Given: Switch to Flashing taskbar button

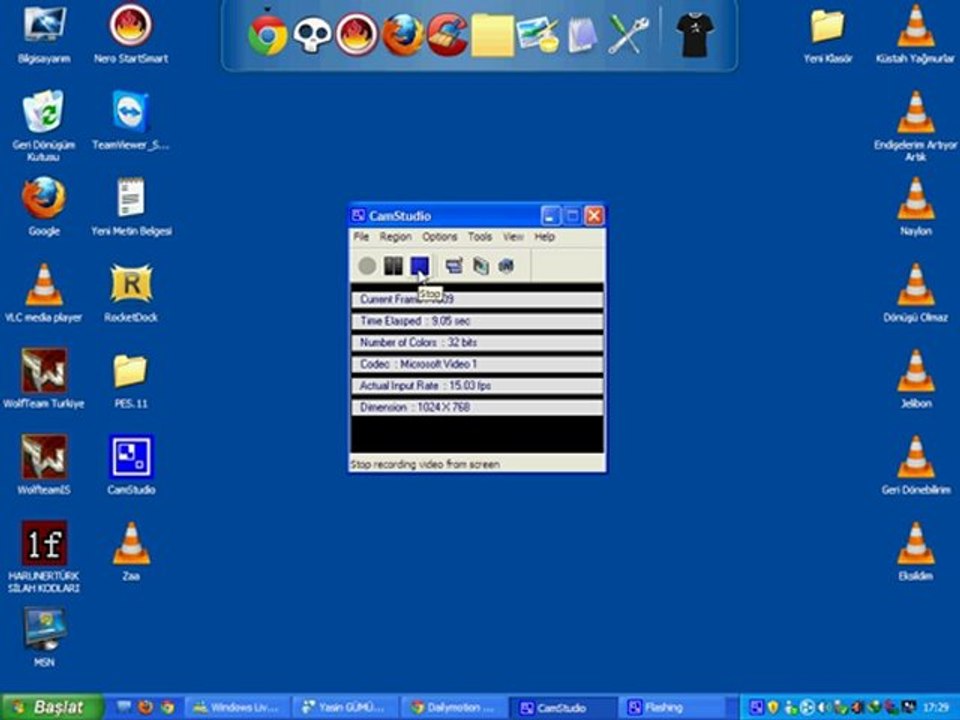Looking at the screenshot, I should point(671,708).
